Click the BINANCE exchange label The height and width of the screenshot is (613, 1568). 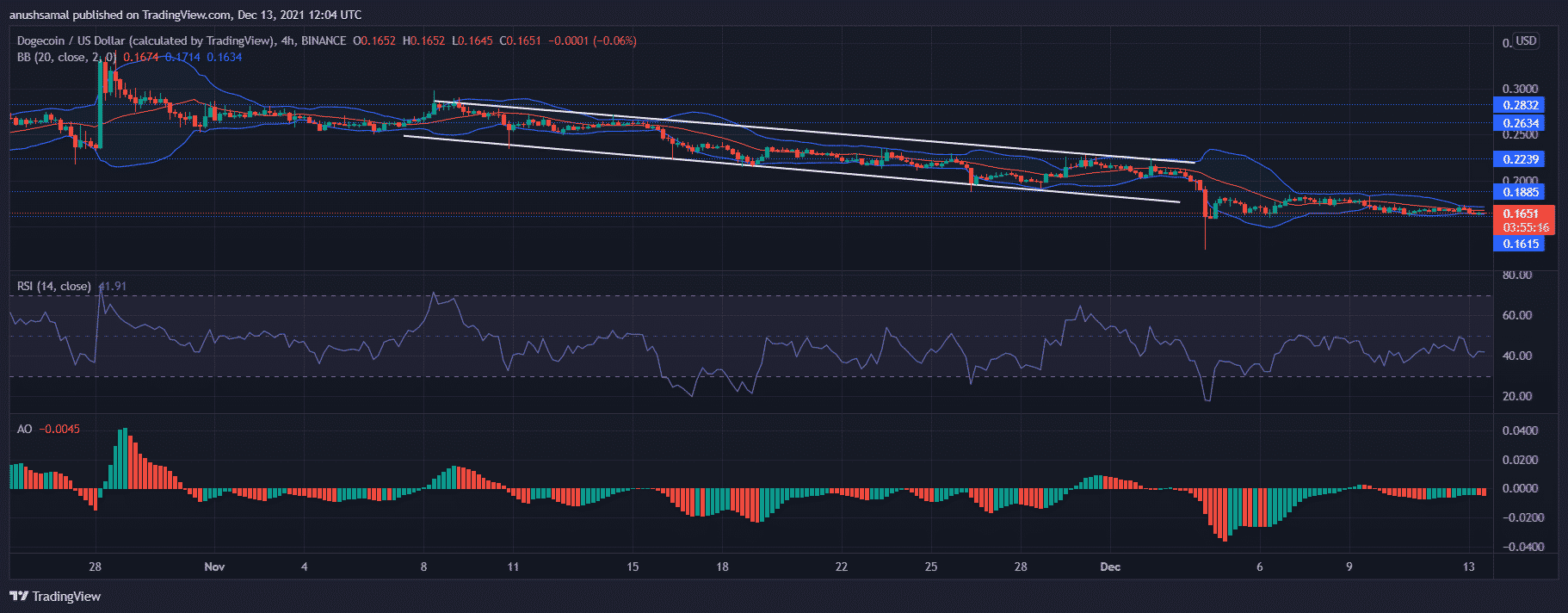324,40
